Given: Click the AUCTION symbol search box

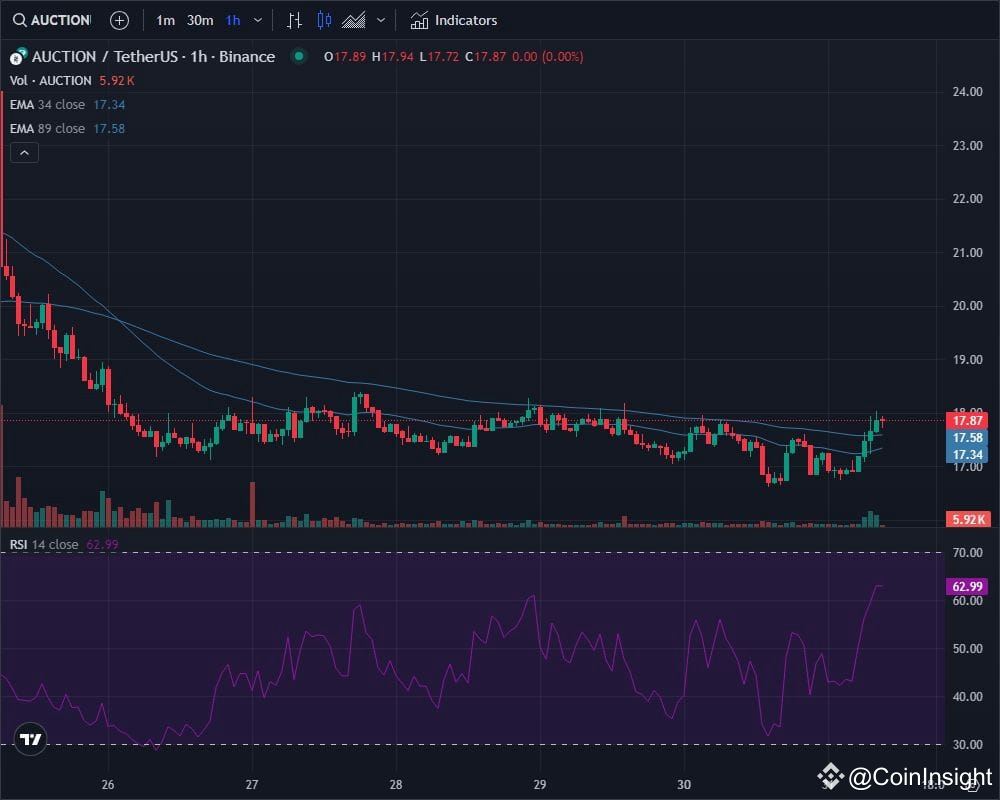Looking at the screenshot, I should [52, 20].
